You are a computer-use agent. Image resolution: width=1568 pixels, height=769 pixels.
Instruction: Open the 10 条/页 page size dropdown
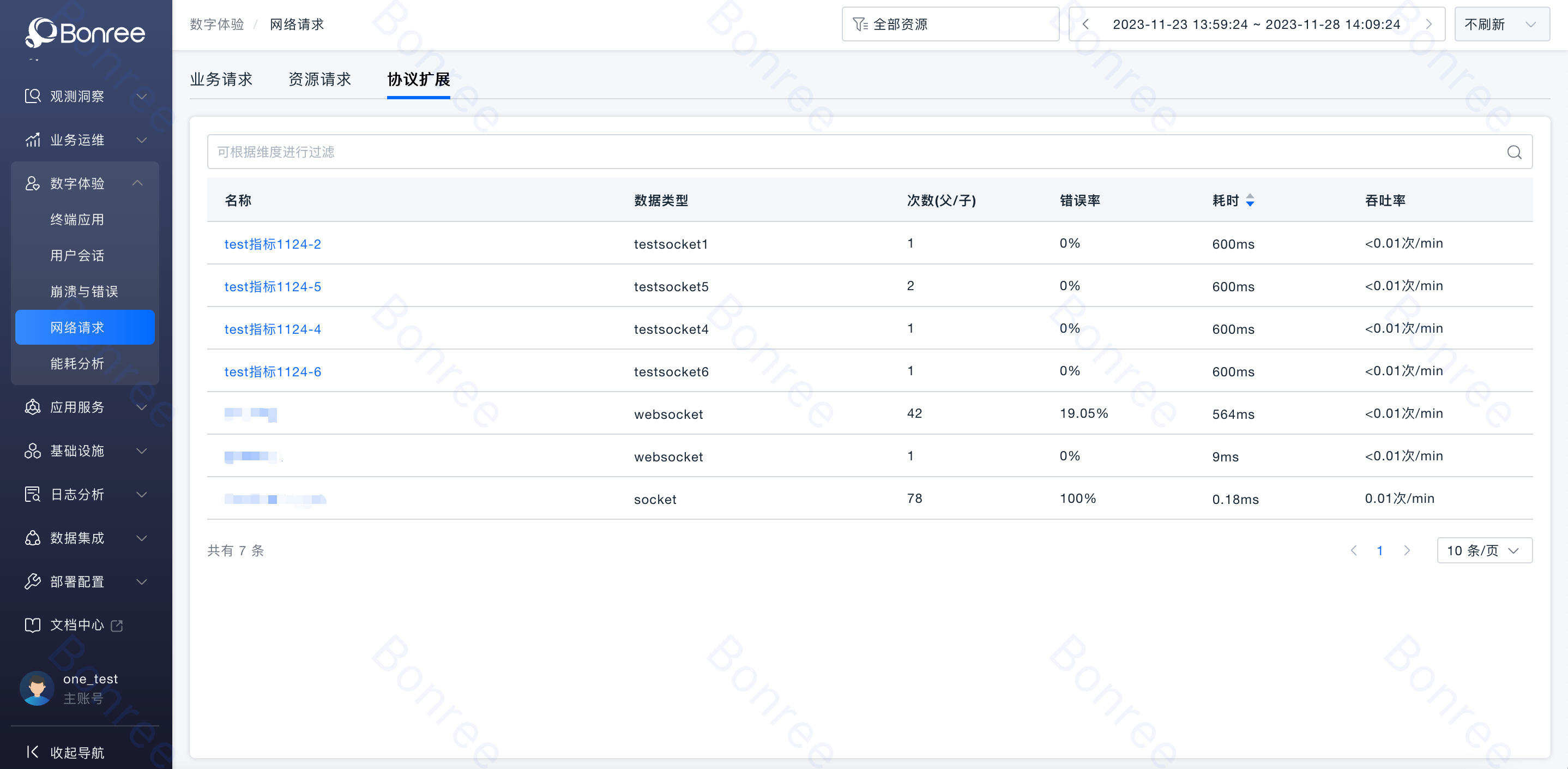(x=1484, y=550)
